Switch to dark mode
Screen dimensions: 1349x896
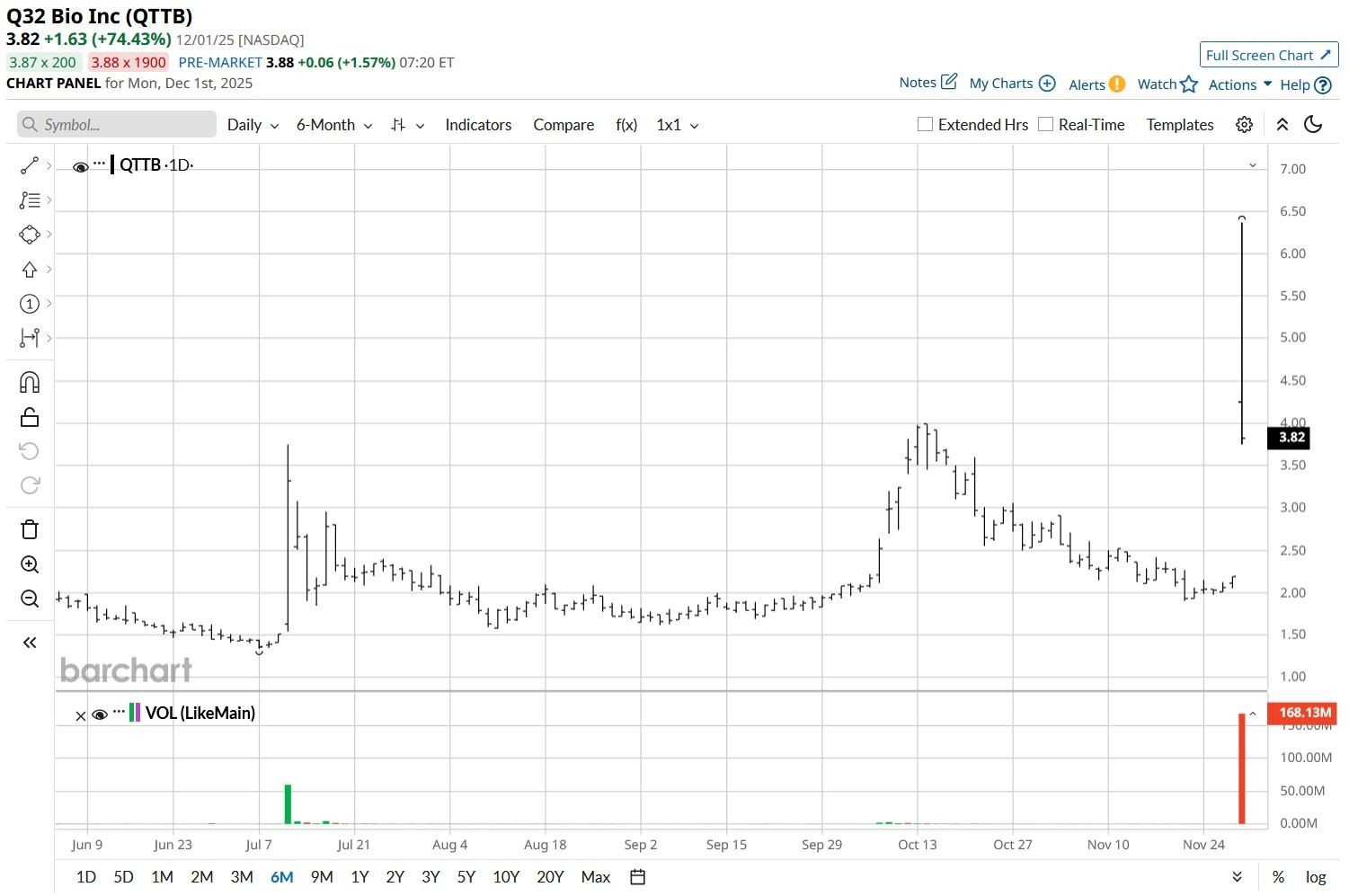pos(1313,125)
